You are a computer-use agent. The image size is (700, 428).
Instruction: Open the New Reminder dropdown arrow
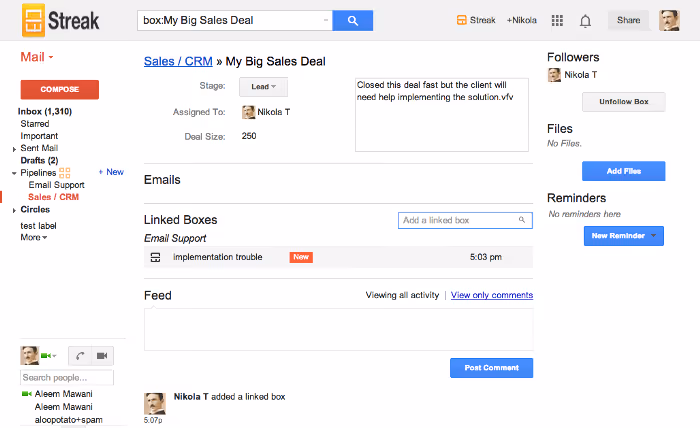(654, 236)
